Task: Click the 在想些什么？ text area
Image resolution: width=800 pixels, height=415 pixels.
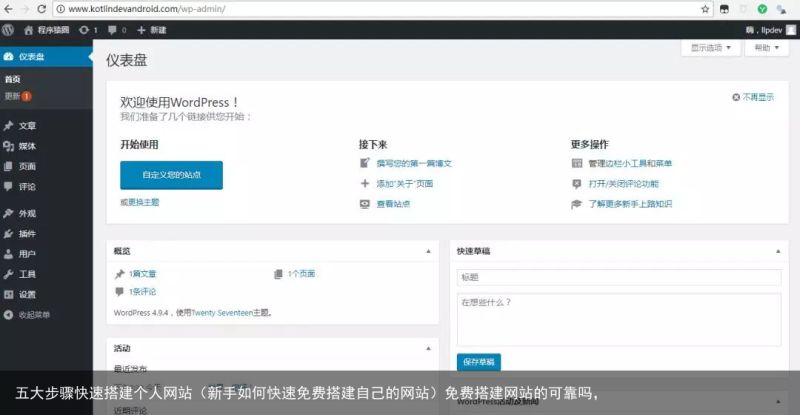Action: click(619, 320)
